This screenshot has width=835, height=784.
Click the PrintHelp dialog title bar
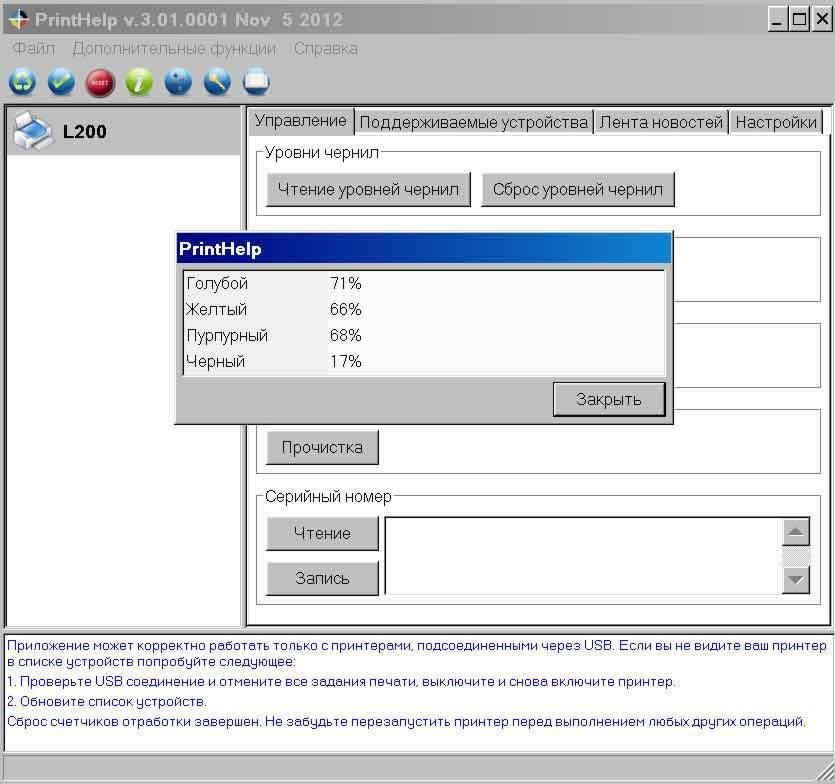coord(424,249)
